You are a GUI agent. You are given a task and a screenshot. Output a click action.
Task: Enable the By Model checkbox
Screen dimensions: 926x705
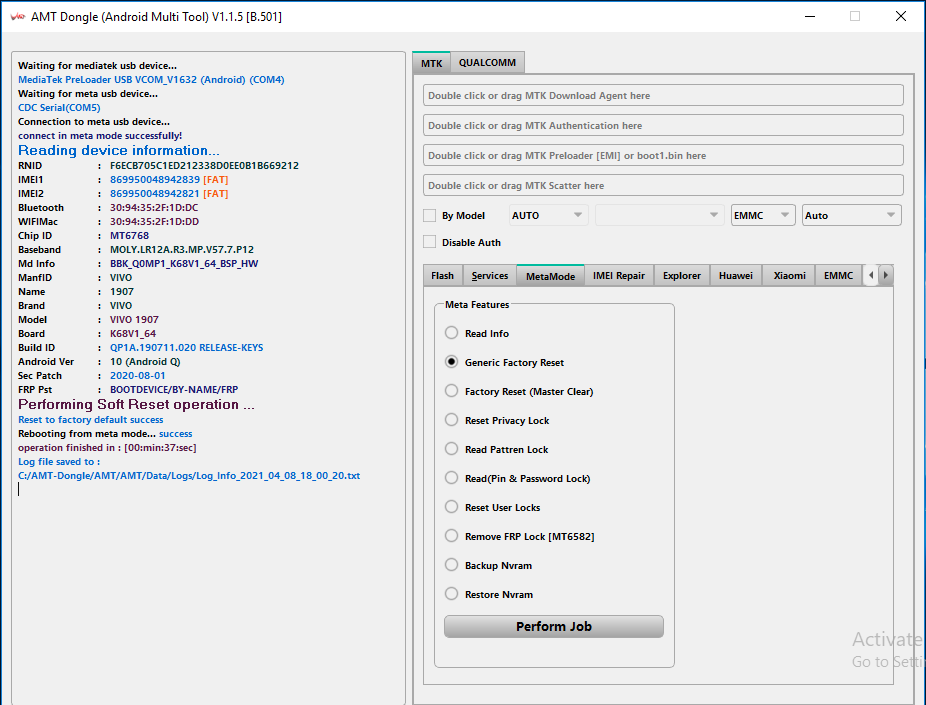[430, 215]
